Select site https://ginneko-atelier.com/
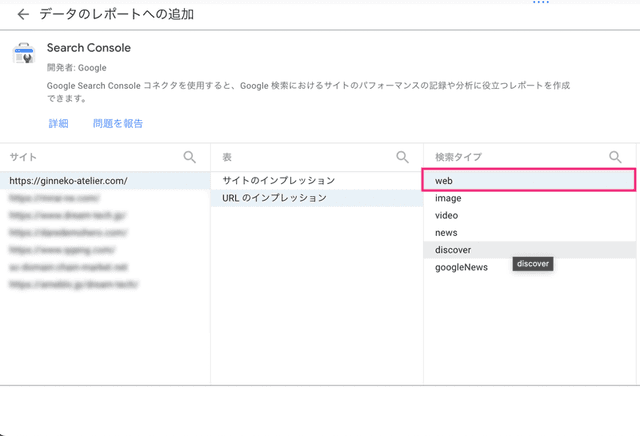This screenshot has height=436, width=640. tap(105, 180)
